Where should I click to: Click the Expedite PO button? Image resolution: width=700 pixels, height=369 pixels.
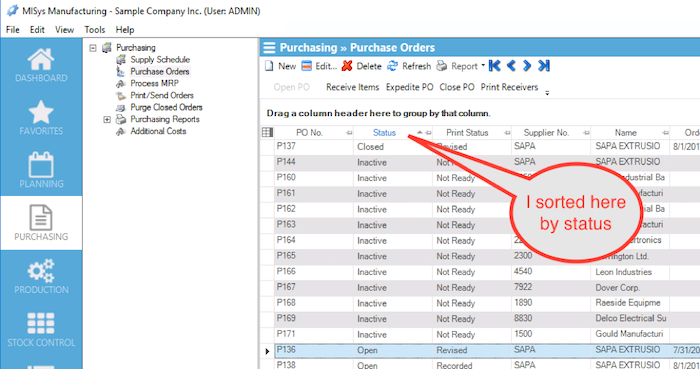pos(410,87)
